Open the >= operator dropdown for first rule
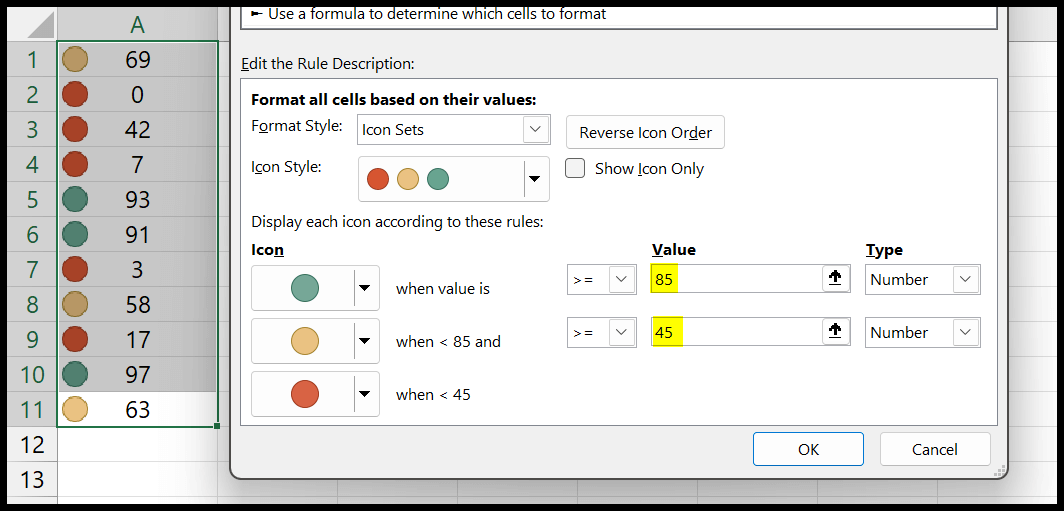The image size is (1064, 511). click(622, 280)
